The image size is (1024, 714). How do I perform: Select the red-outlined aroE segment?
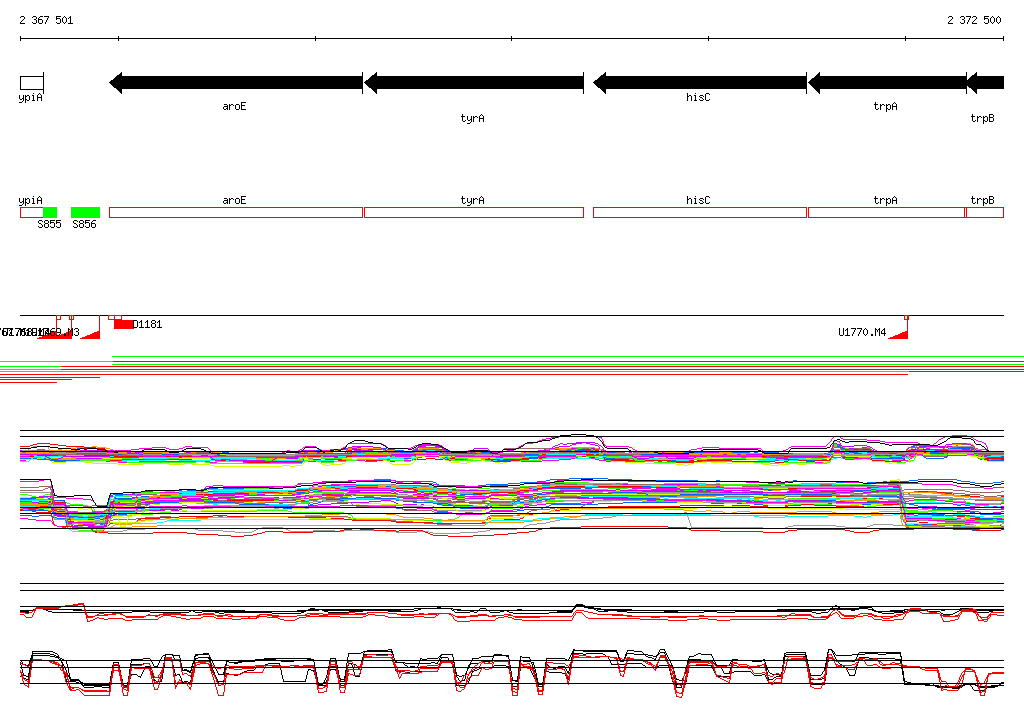point(236,212)
